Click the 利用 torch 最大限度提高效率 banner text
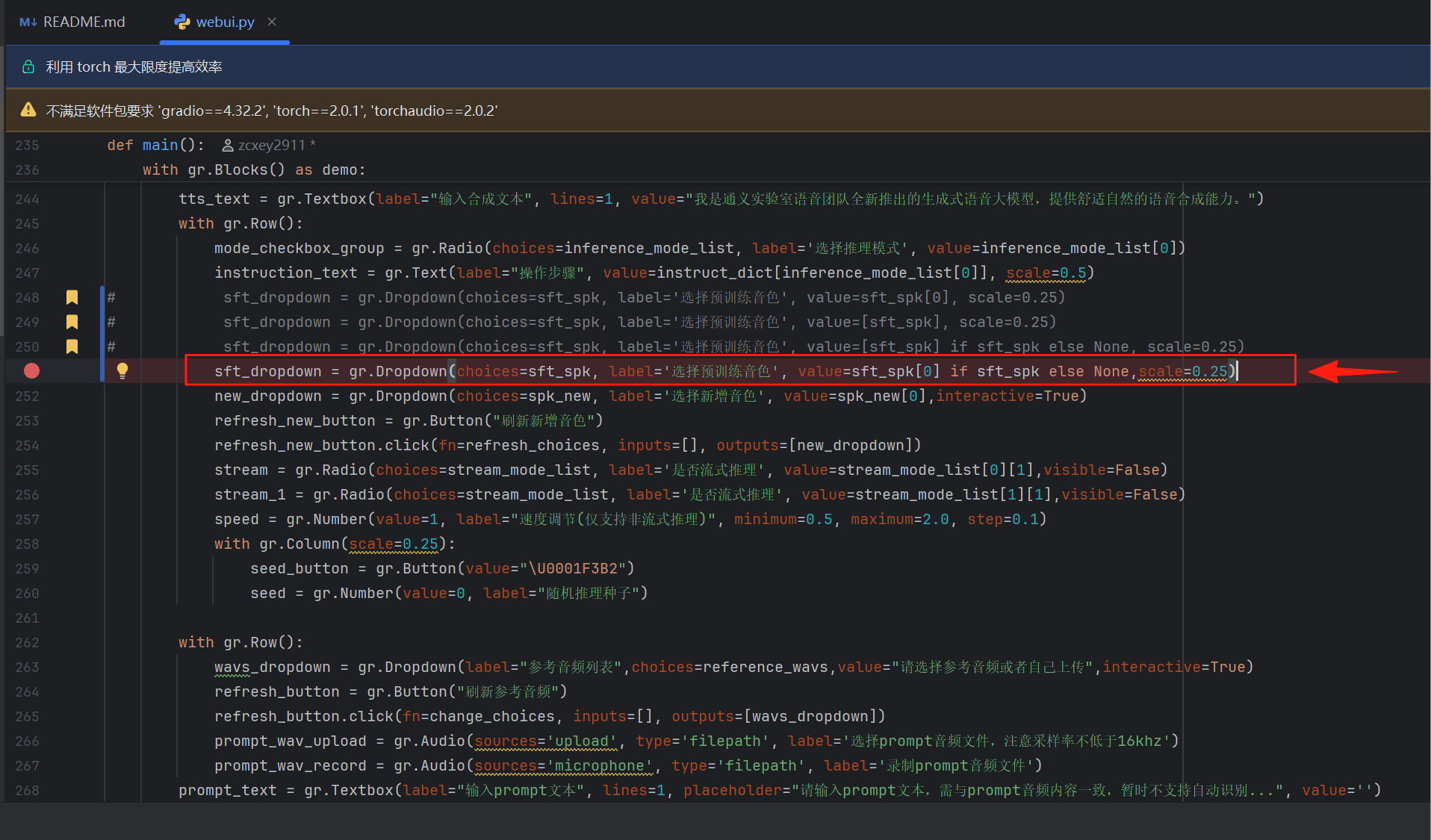This screenshot has width=1431, height=840. pos(134,66)
